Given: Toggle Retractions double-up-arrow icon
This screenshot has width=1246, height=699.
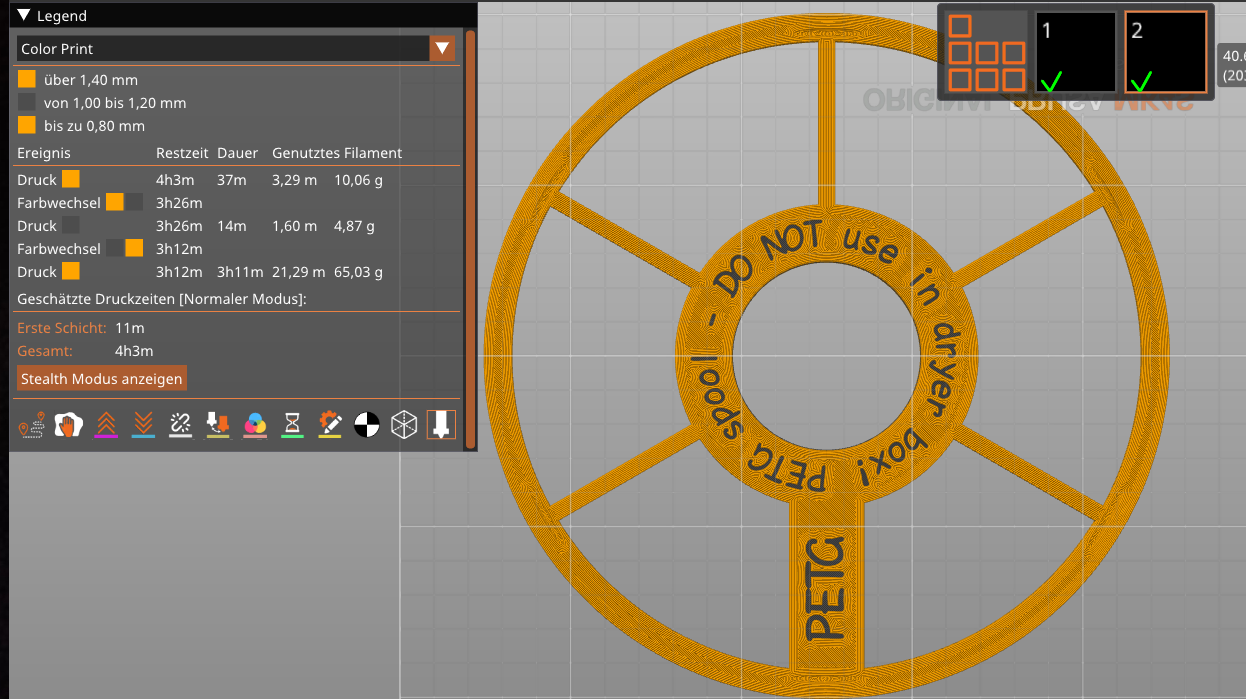Looking at the screenshot, I should pyautogui.click(x=106, y=425).
